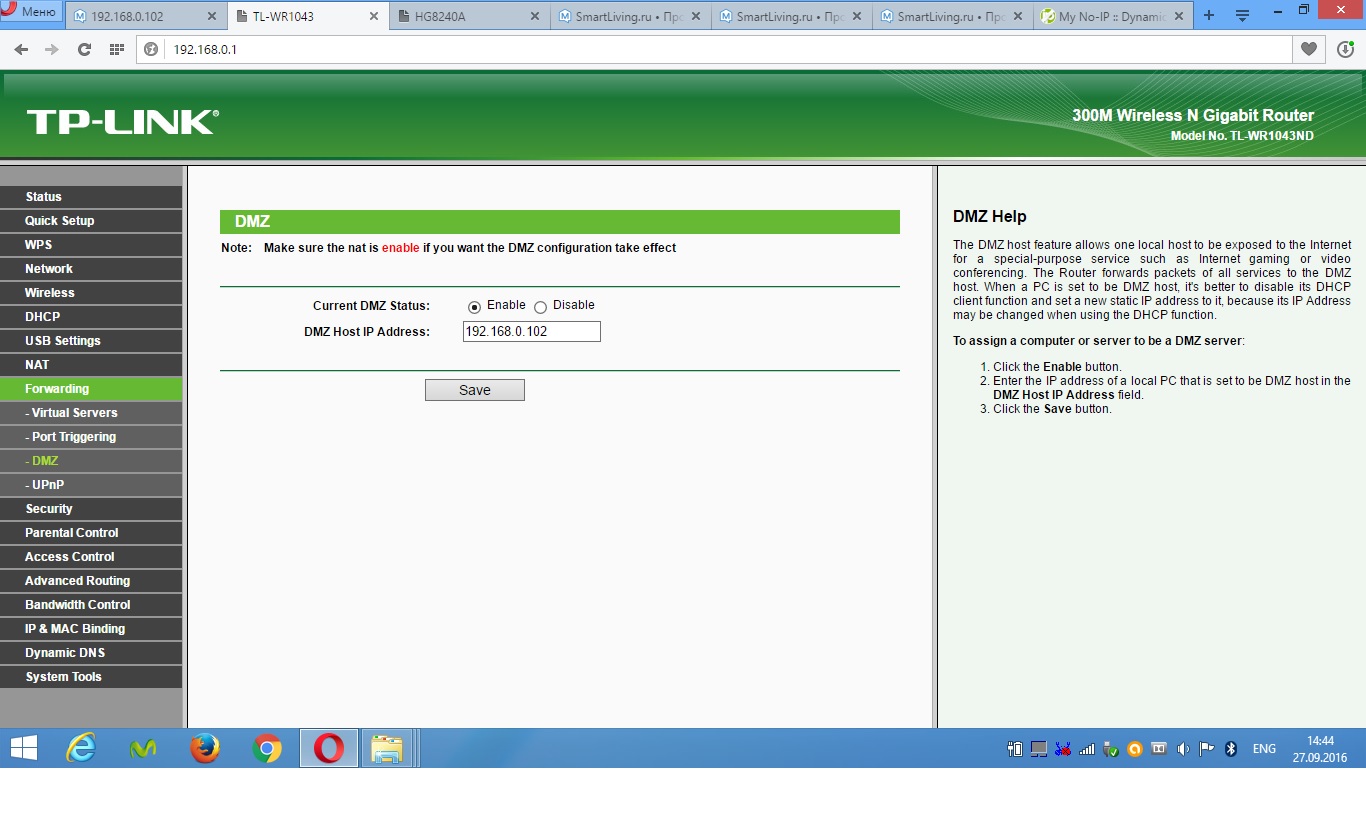Switch to the My No-IP tab
This screenshot has width=1366, height=816.
(1112, 16)
